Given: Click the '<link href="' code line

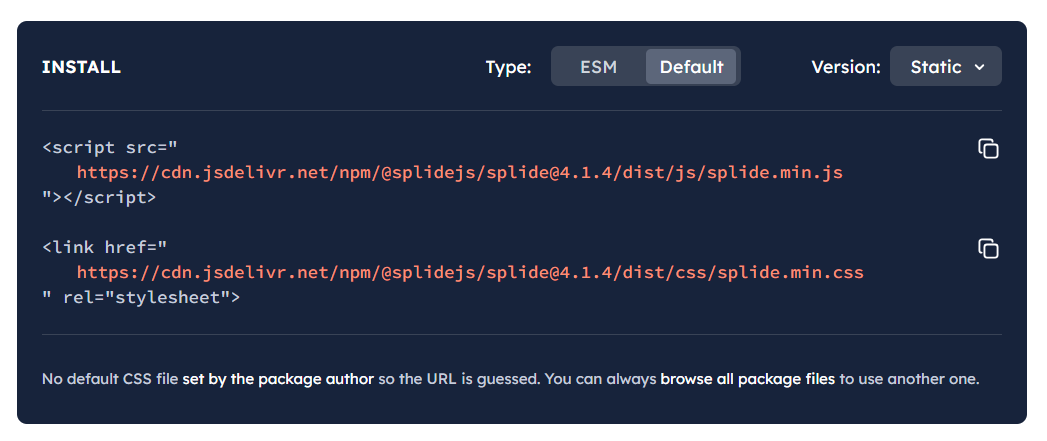Looking at the screenshot, I should (104, 248).
